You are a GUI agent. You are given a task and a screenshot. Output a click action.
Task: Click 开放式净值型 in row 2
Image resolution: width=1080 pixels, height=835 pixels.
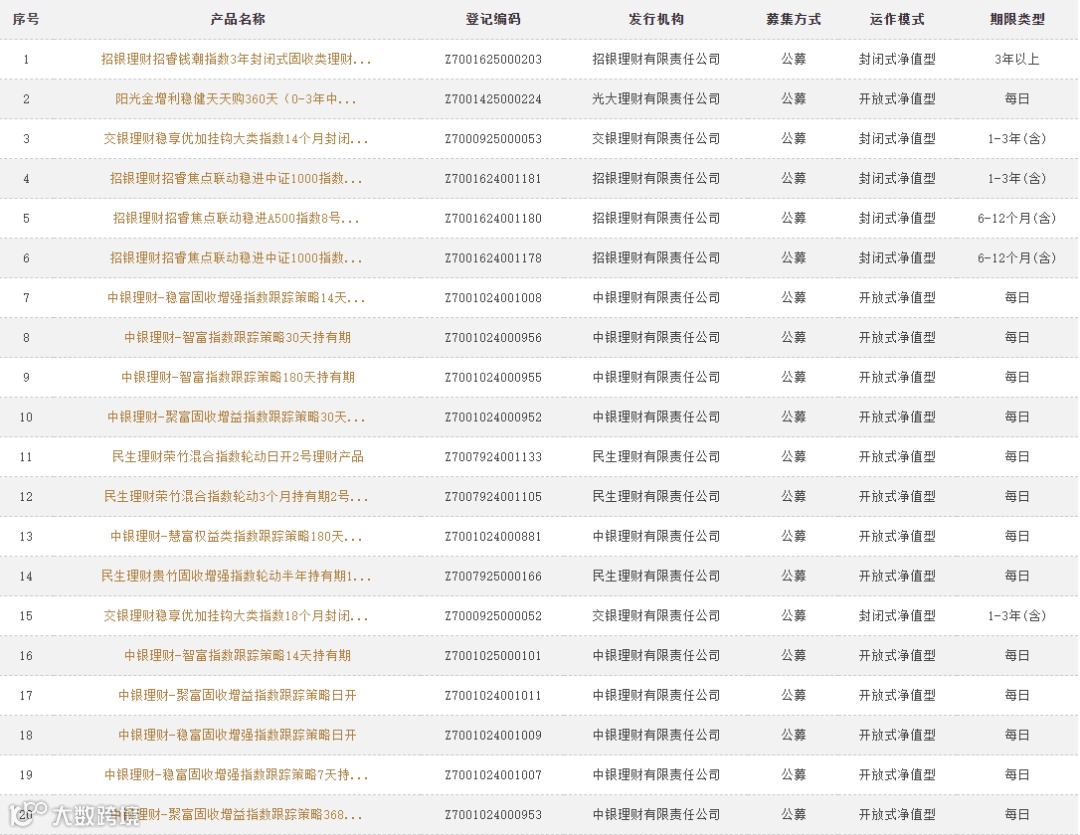(x=897, y=99)
